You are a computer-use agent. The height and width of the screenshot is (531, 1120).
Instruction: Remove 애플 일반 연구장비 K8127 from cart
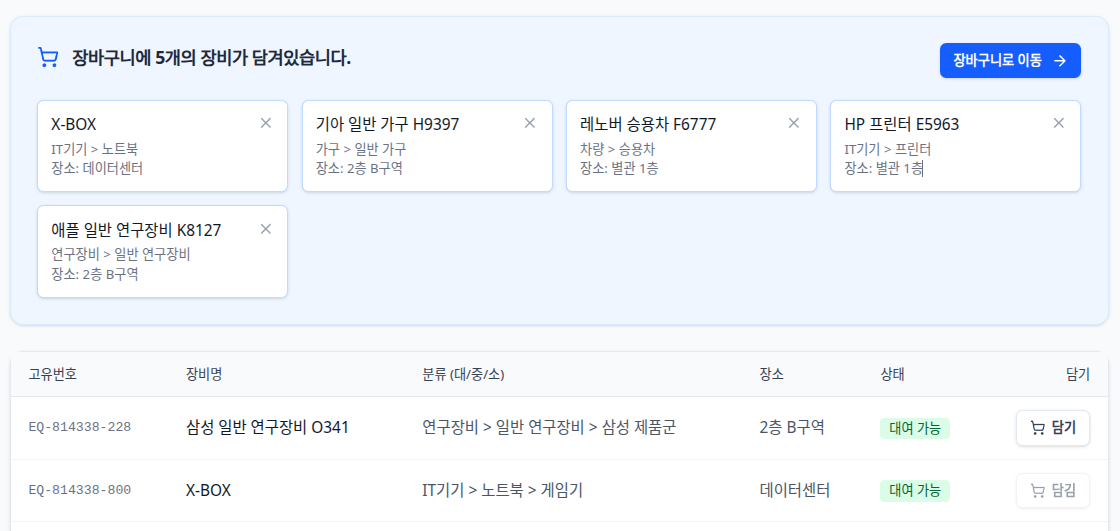pyautogui.click(x=266, y=229)
